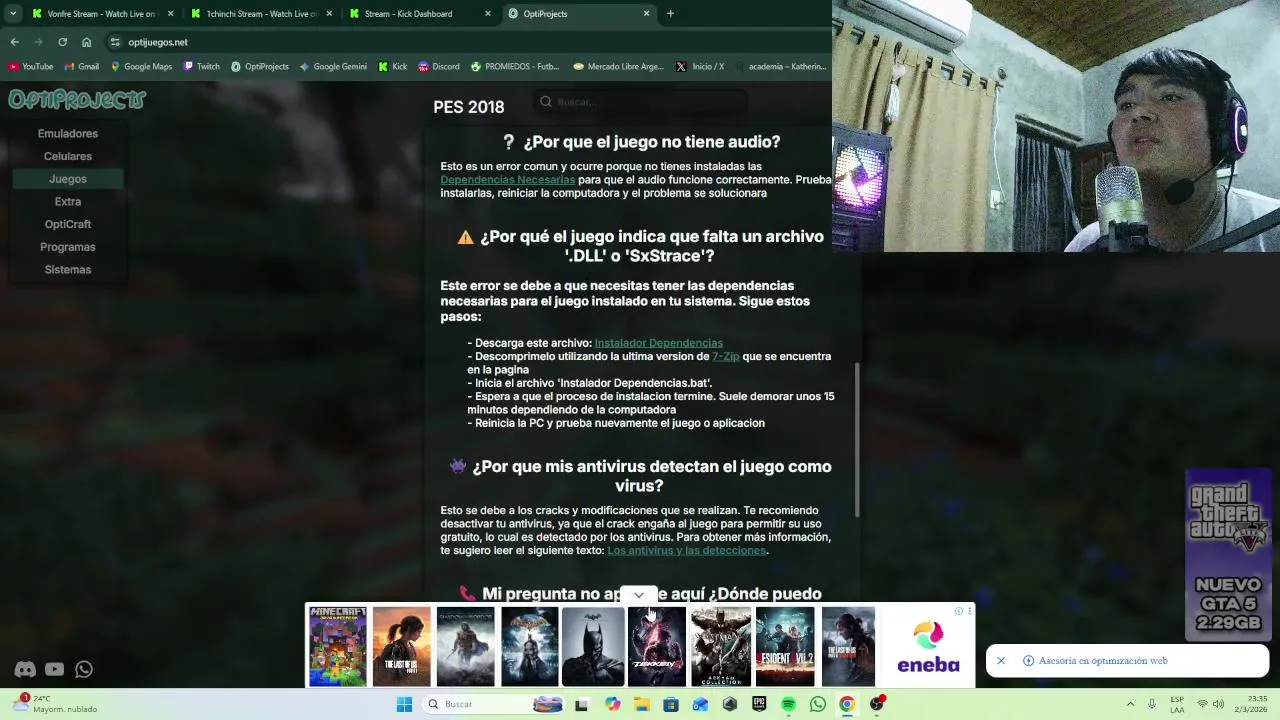Collapse the bottom ad banner chevron
1280x720 pixels.
point(638,595)
